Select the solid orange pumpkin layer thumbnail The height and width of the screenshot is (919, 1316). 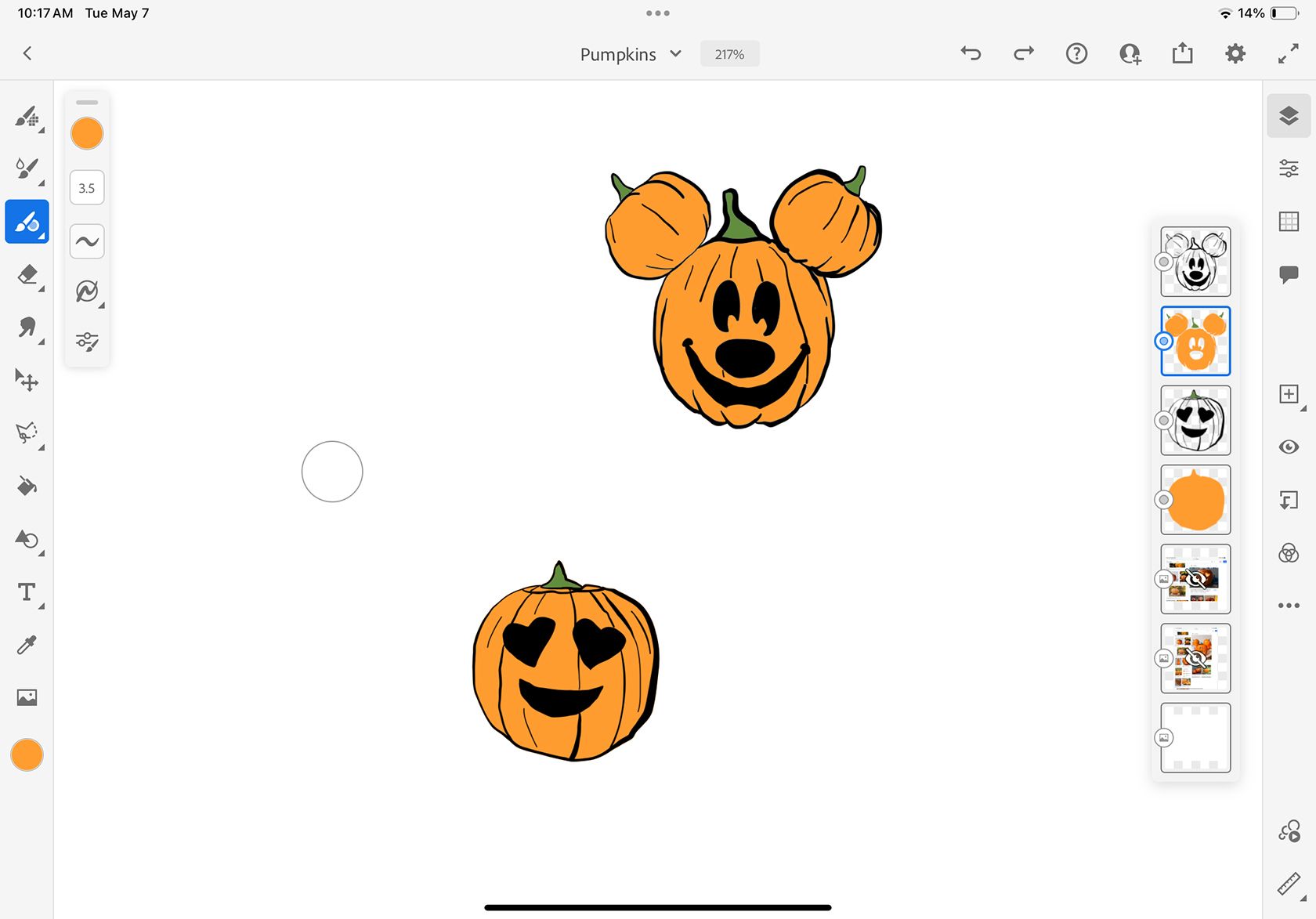1195,500
